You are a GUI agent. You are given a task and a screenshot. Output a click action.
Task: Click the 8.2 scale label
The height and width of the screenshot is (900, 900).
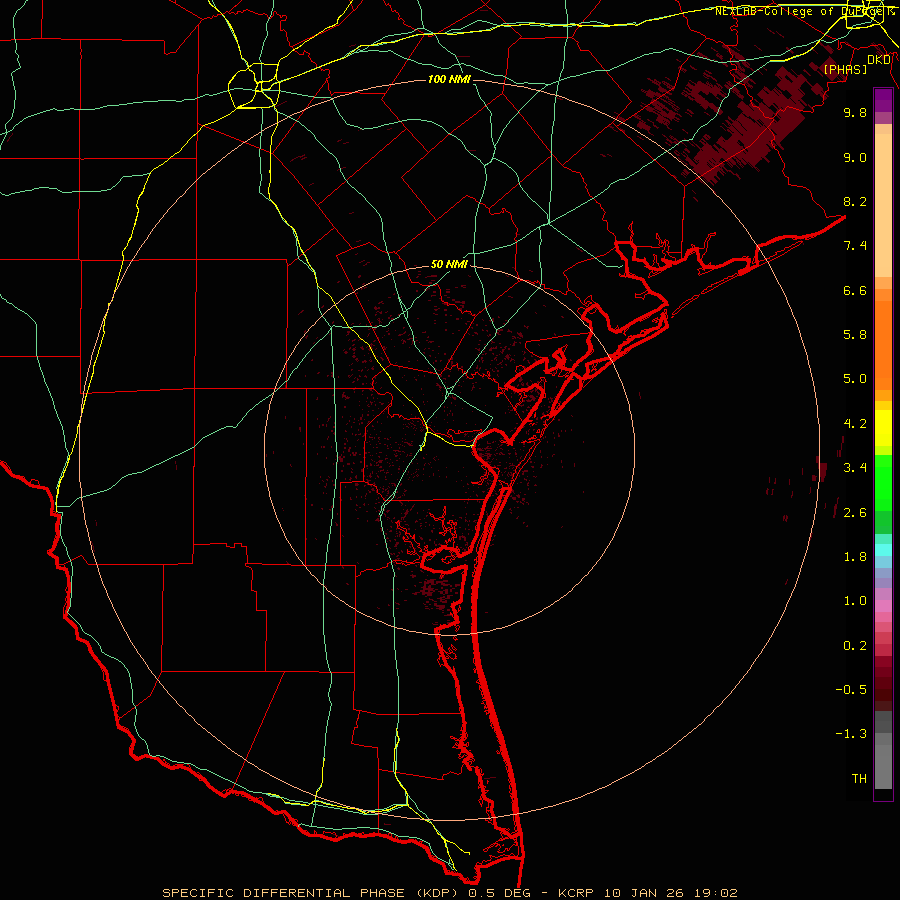(x=855, y=201)
